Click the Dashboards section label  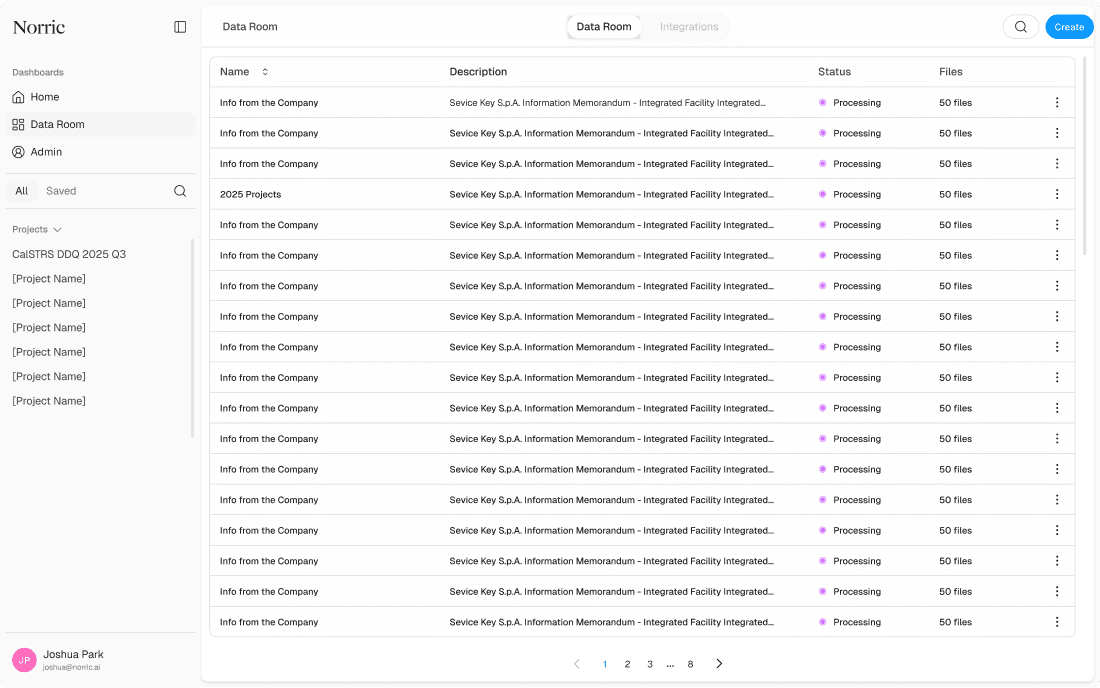[38, 72]
